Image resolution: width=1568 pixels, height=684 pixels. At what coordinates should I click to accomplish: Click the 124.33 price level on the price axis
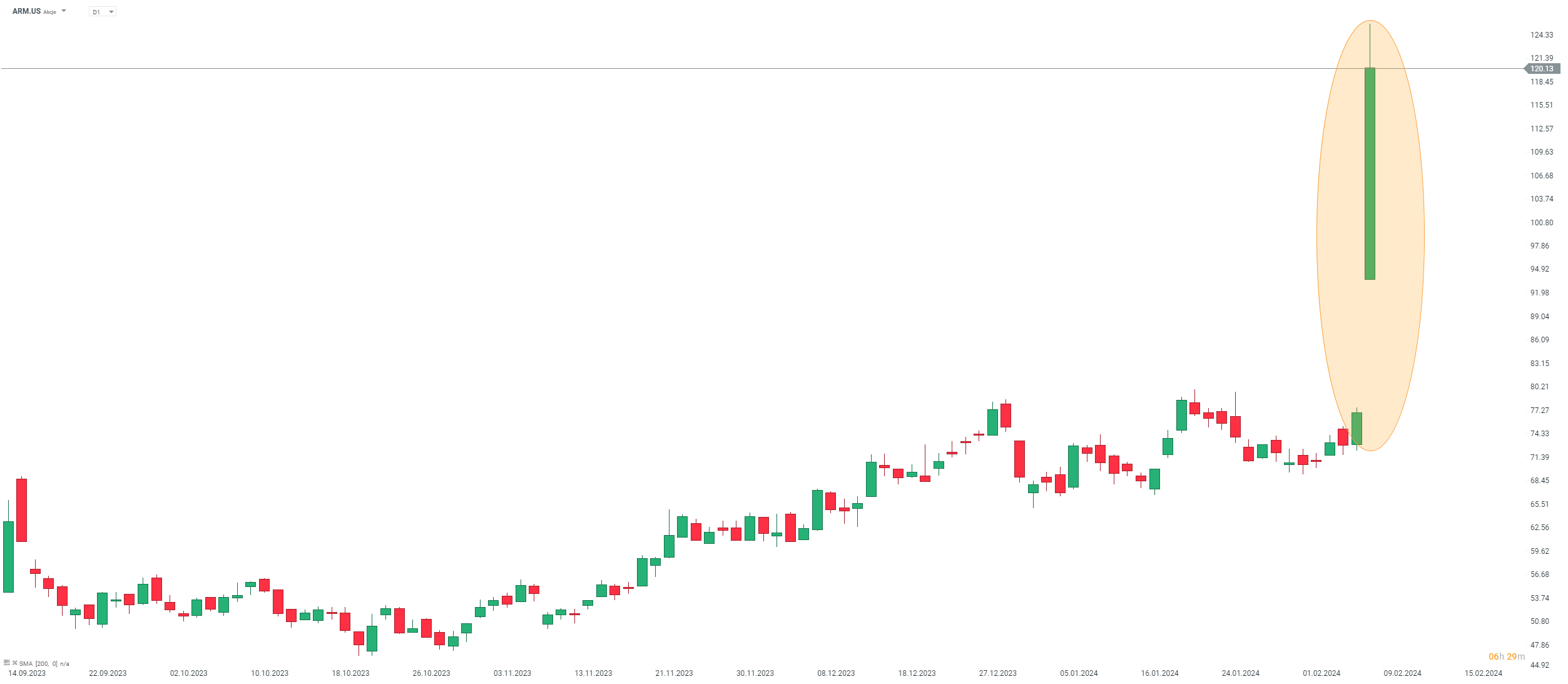coord(1541,35)
